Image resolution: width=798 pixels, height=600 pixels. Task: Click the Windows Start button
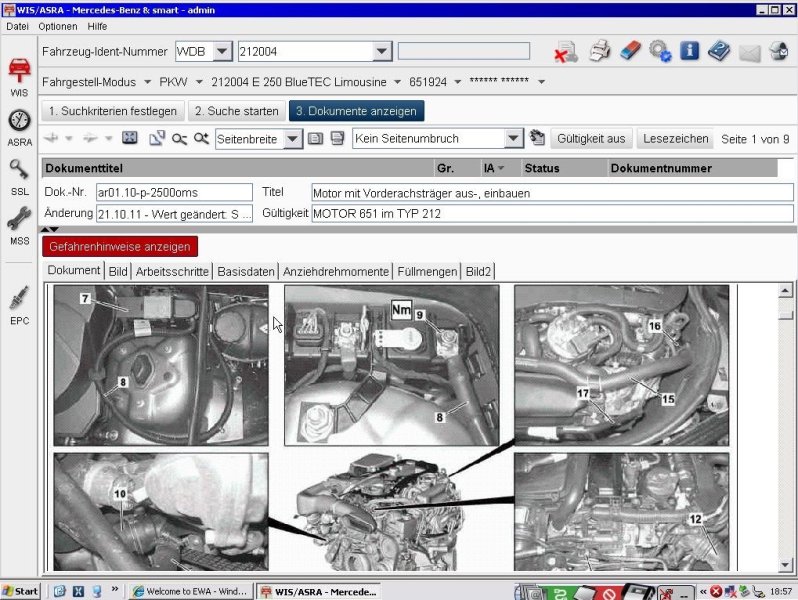pos(20,591)
